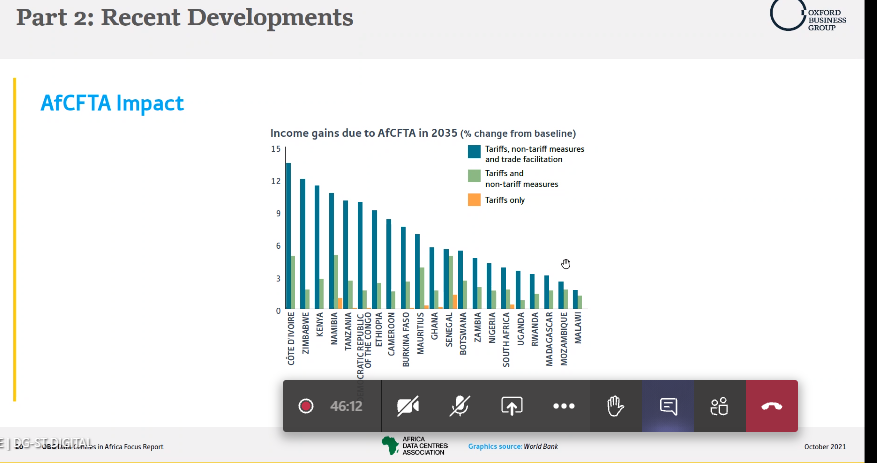Click the MOZAMBIQUE axis label

coord(564,338)
